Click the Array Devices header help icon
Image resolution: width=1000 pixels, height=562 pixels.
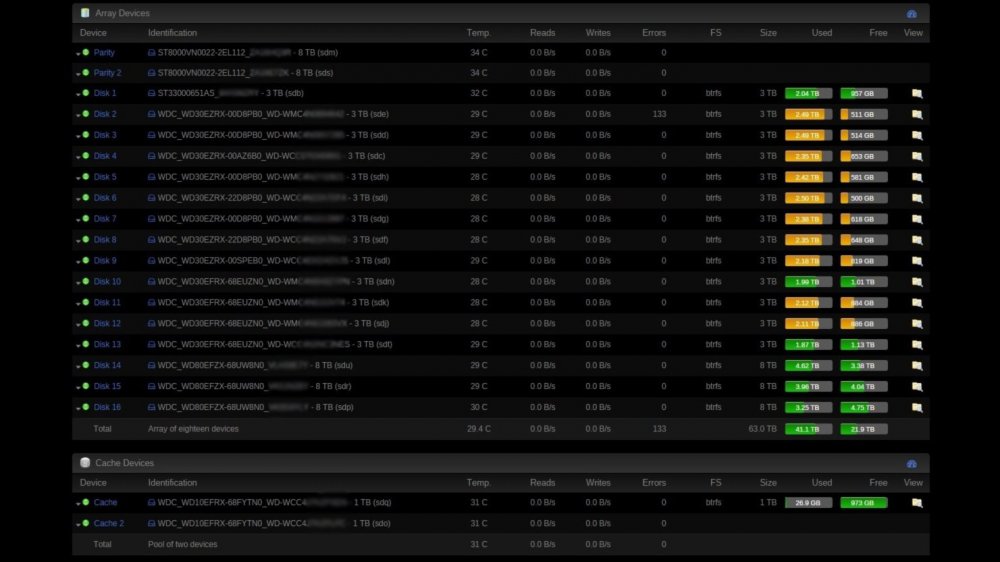click(911, 13)
